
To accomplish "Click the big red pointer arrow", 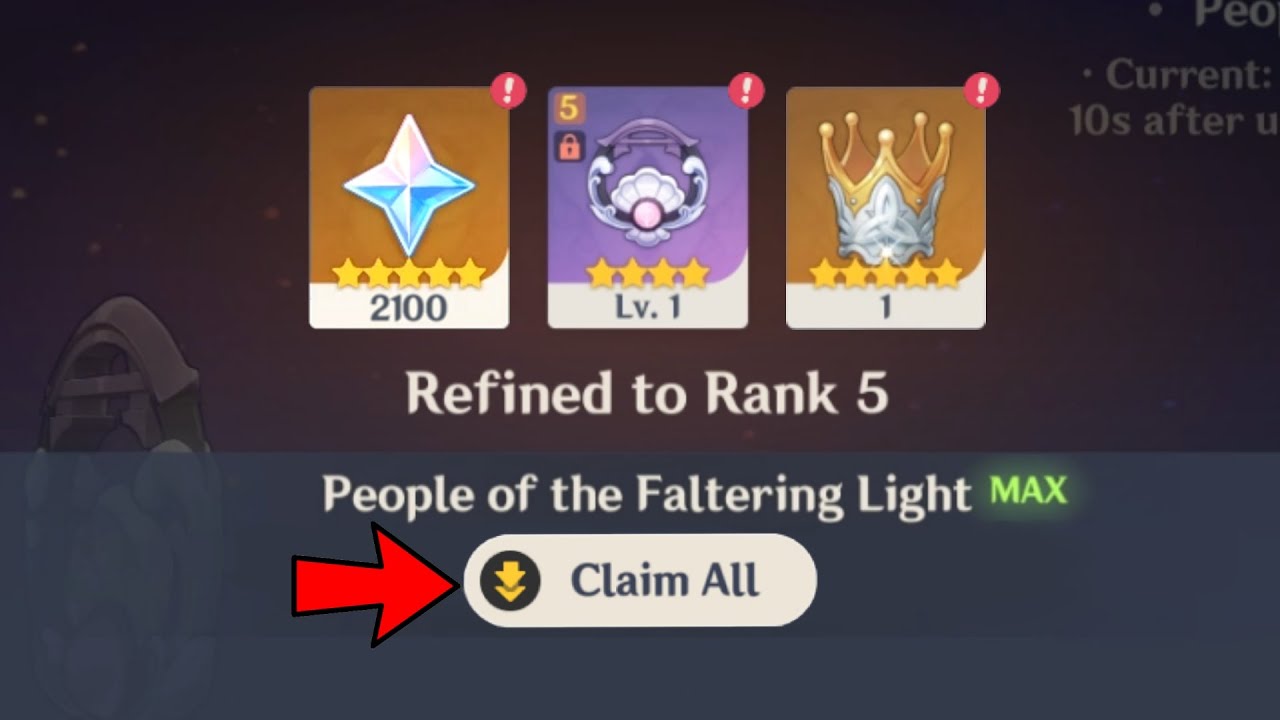I will 376,583.
